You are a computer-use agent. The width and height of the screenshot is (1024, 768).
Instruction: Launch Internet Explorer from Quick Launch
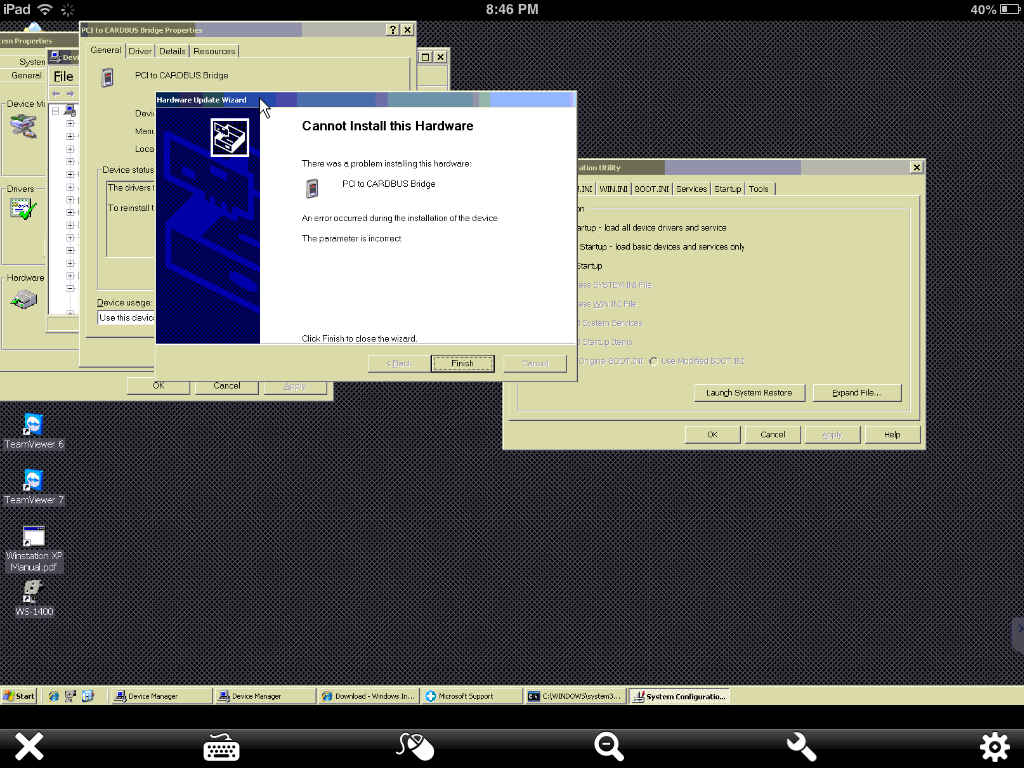[x=53, y=696]
